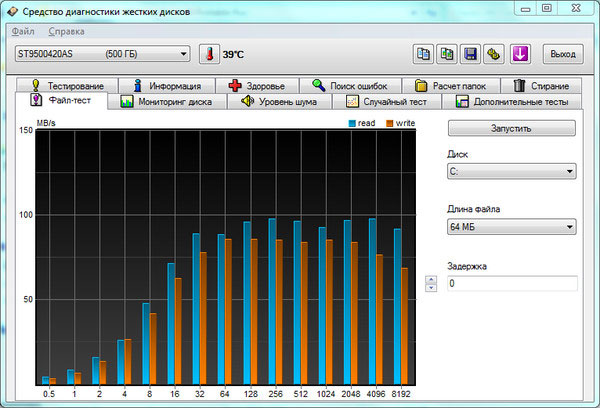Click the floppy disk save icon
600x408 pixels.
coord(470,54)
